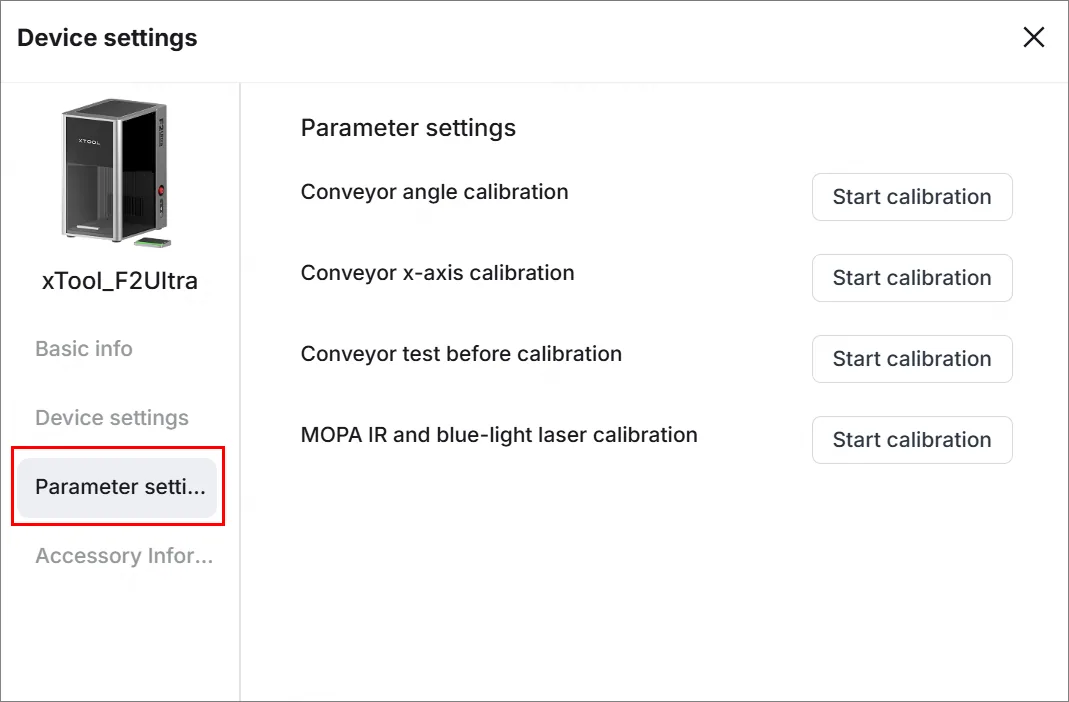Click the Parameter settings heading
The width and height of the screenshot is (1069, 702).
pos(408,128)
